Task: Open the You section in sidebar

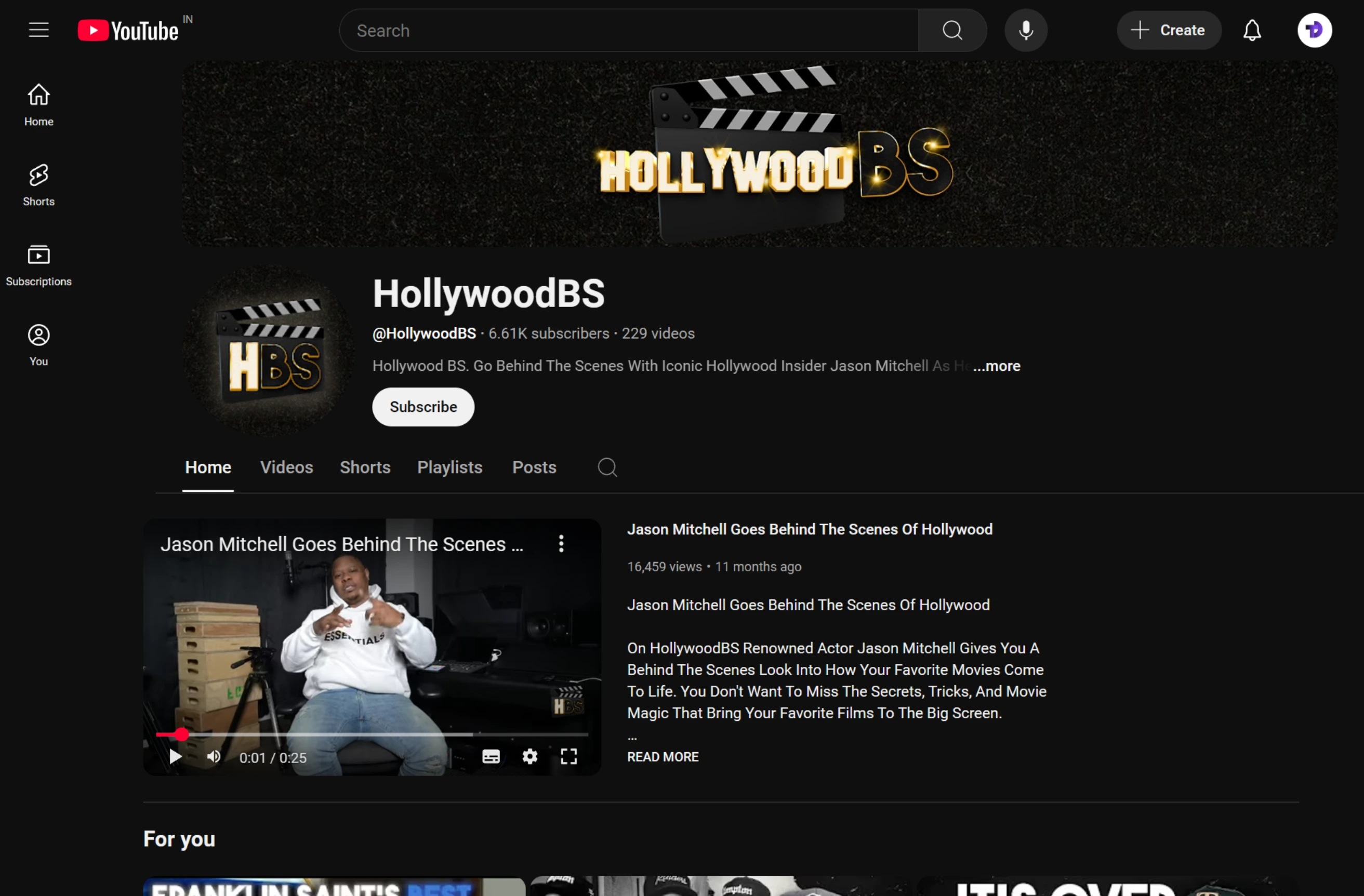Action: point(38,345)
